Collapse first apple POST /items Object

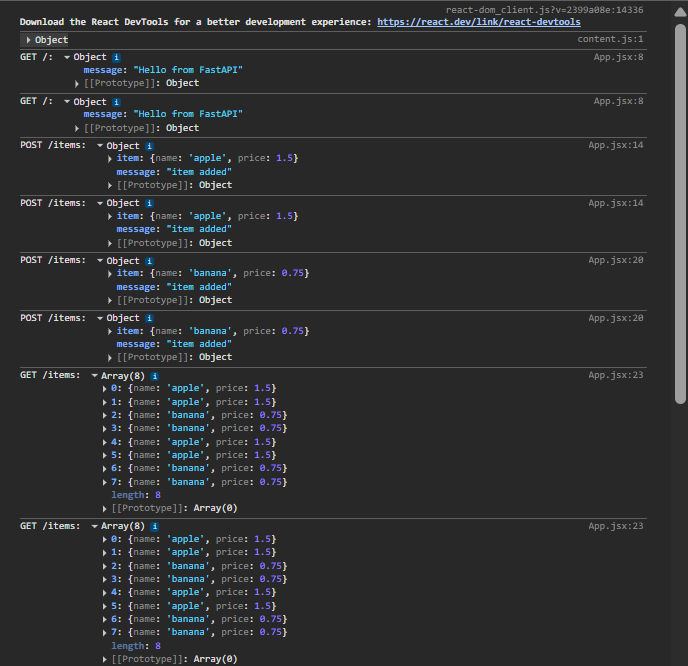100,145
